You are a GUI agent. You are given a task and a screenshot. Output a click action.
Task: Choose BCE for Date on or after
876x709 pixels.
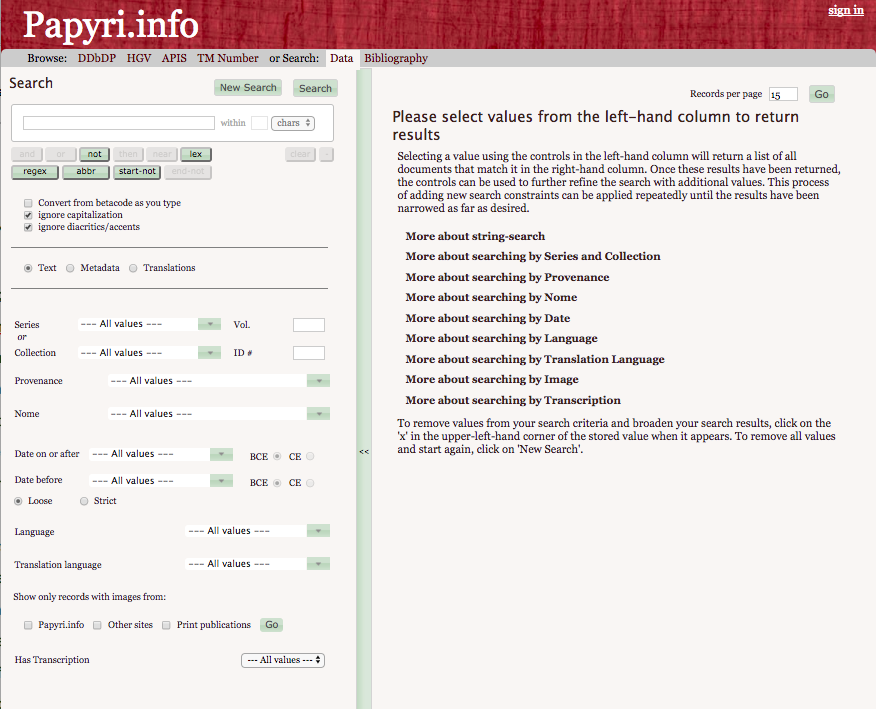[277, 456]
